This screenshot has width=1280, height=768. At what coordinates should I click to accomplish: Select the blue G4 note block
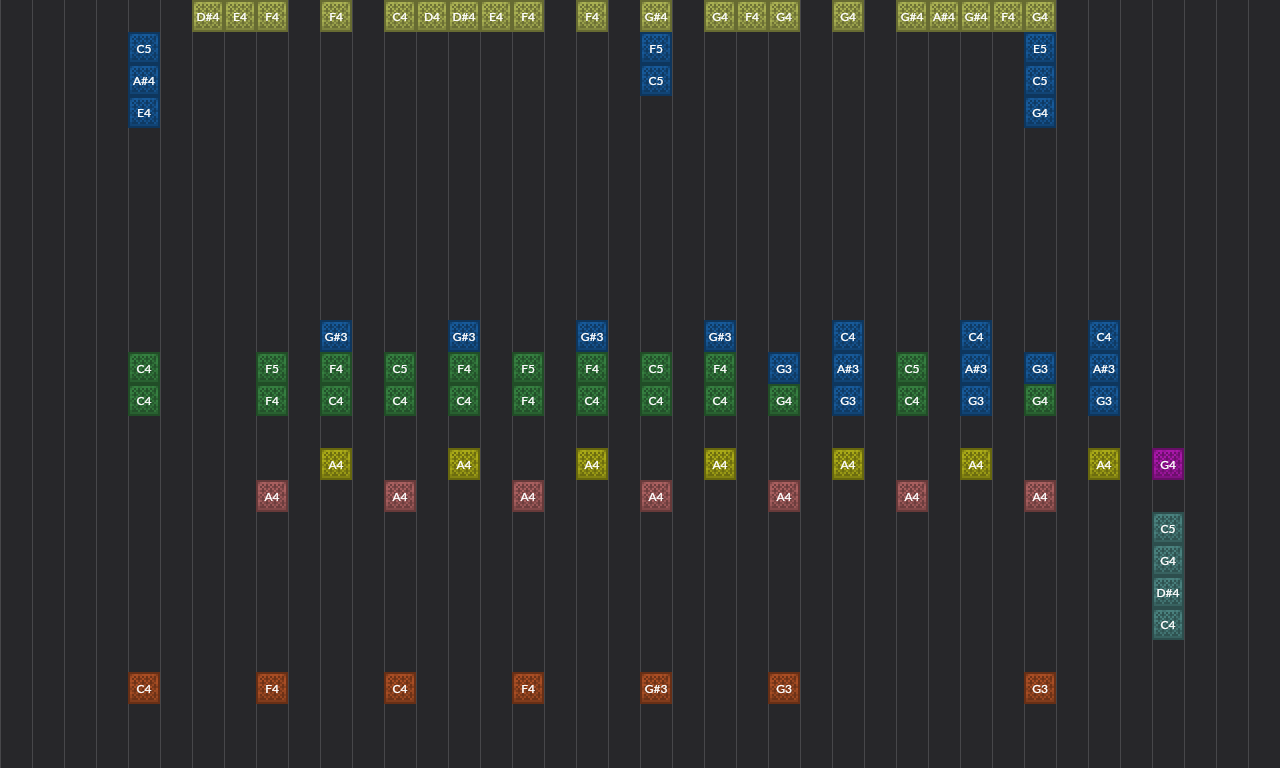coord(1039,112)
